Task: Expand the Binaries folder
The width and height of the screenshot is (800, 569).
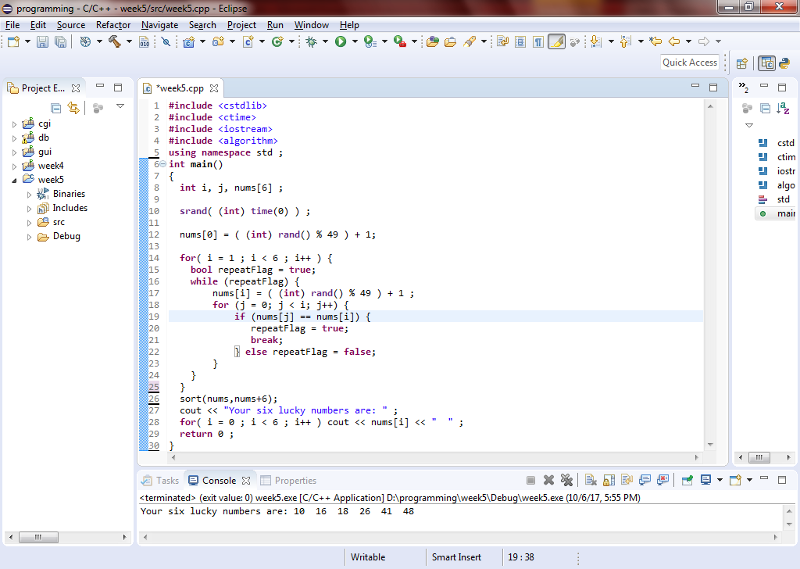Action: [29, 194]
